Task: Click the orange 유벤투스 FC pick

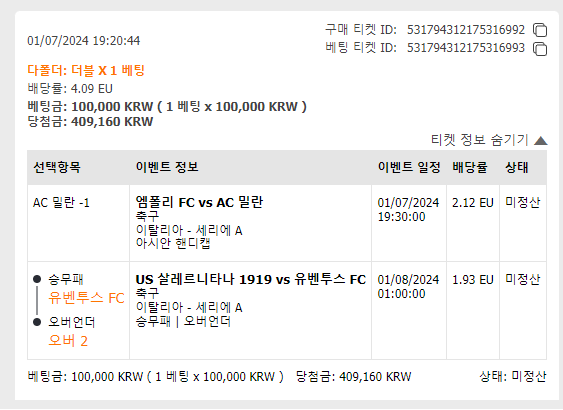Action: pos(86,298)
